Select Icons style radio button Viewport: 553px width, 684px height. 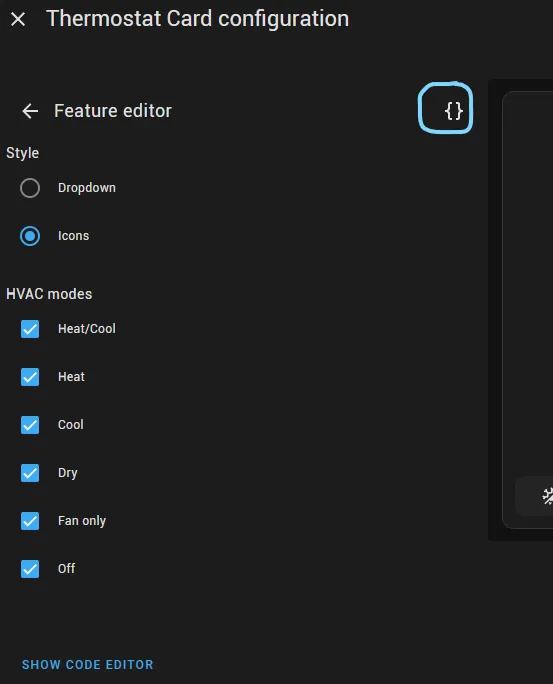[30, 236]
